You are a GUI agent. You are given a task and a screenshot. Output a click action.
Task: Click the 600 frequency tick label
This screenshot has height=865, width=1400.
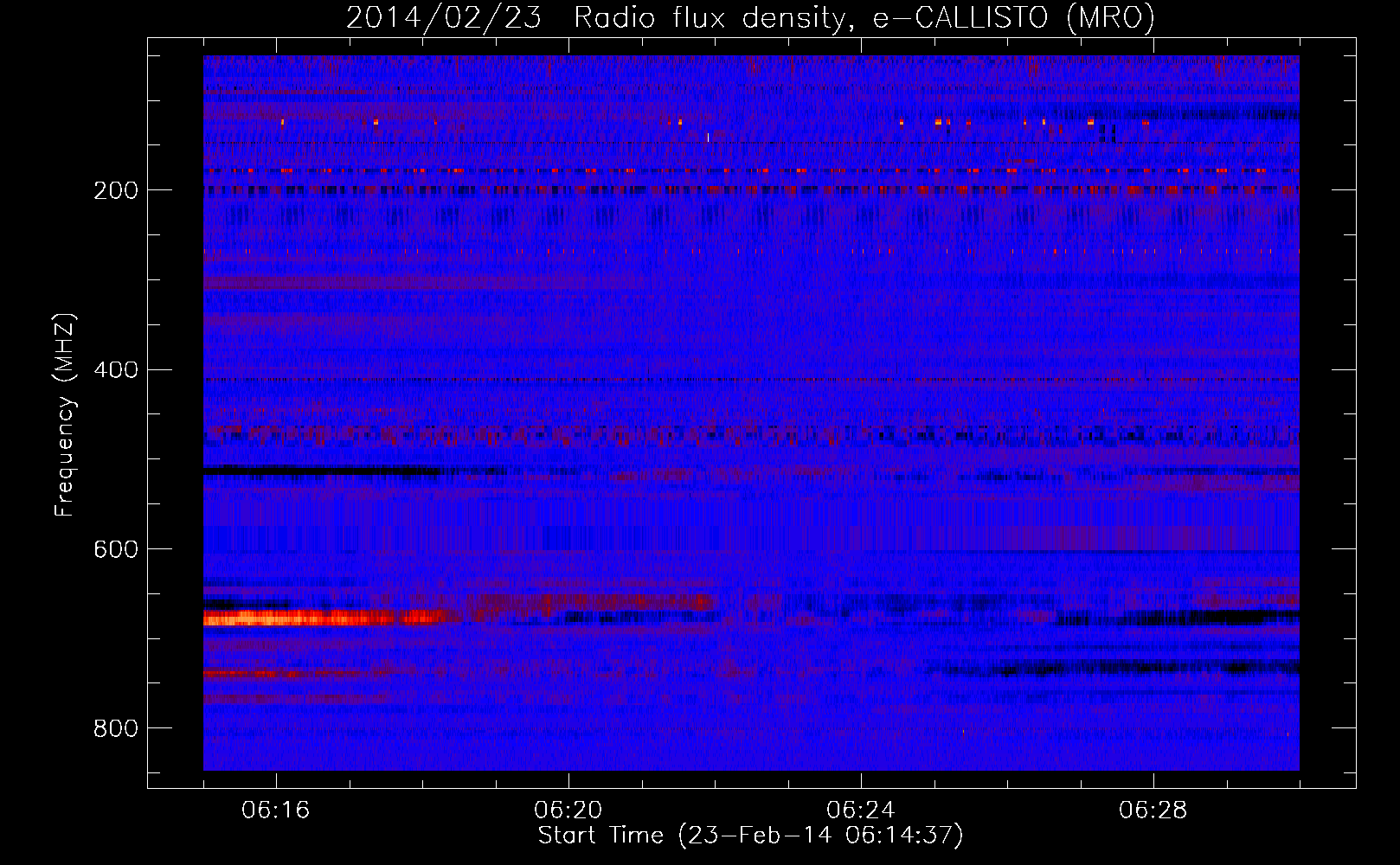tap(116, 550)
